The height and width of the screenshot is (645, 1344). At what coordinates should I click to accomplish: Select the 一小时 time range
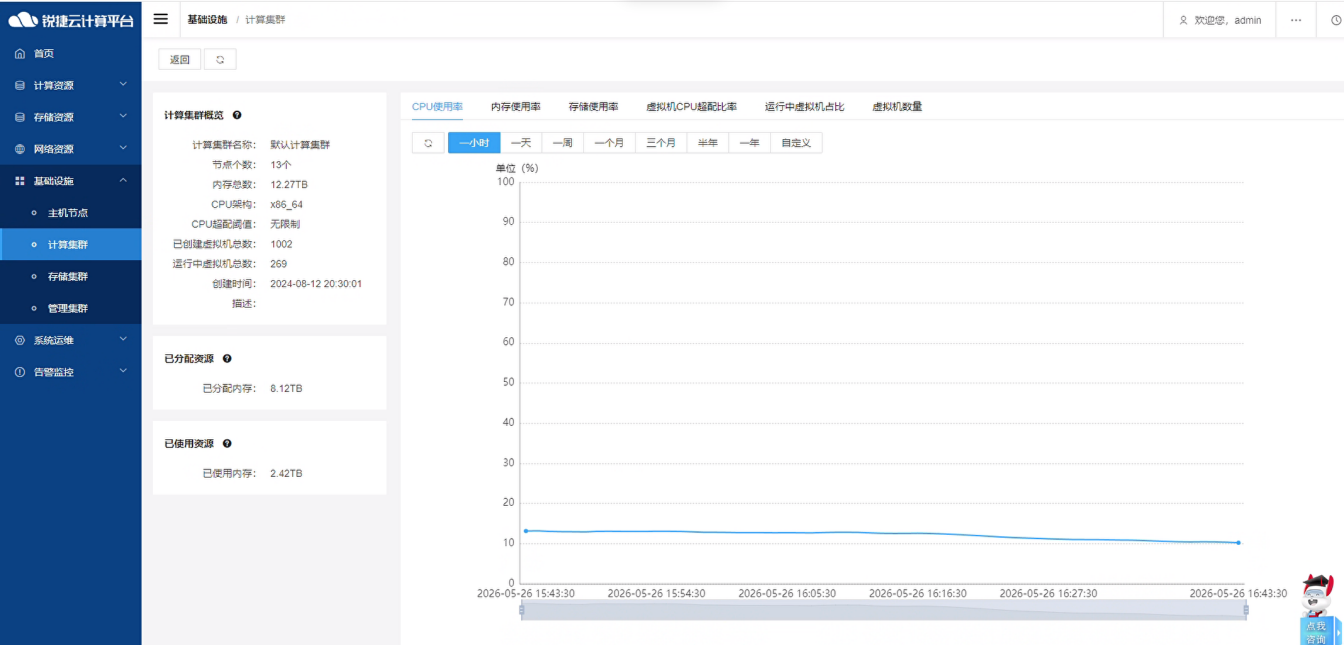474,143
